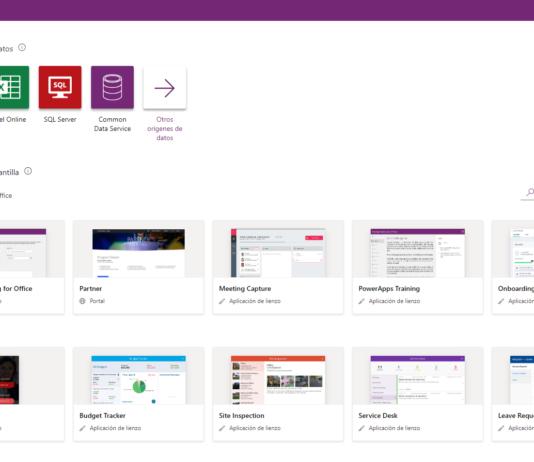Click the 'Budget Tracker' card title

(x=103, y=416)
